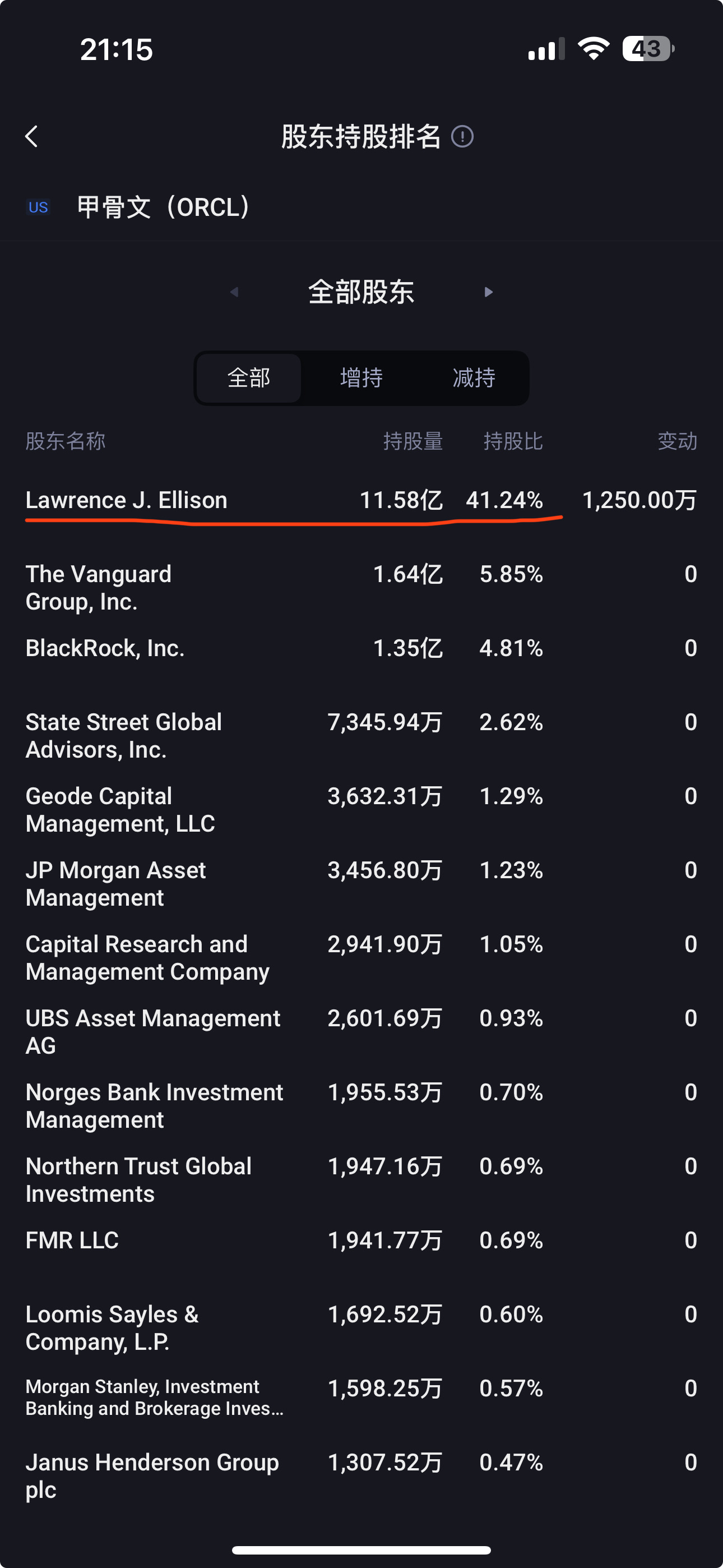Image resolution: width=723 pixels, height=1568 pixels.
Task: Tap the US market badge
Action: pos(38,207)
